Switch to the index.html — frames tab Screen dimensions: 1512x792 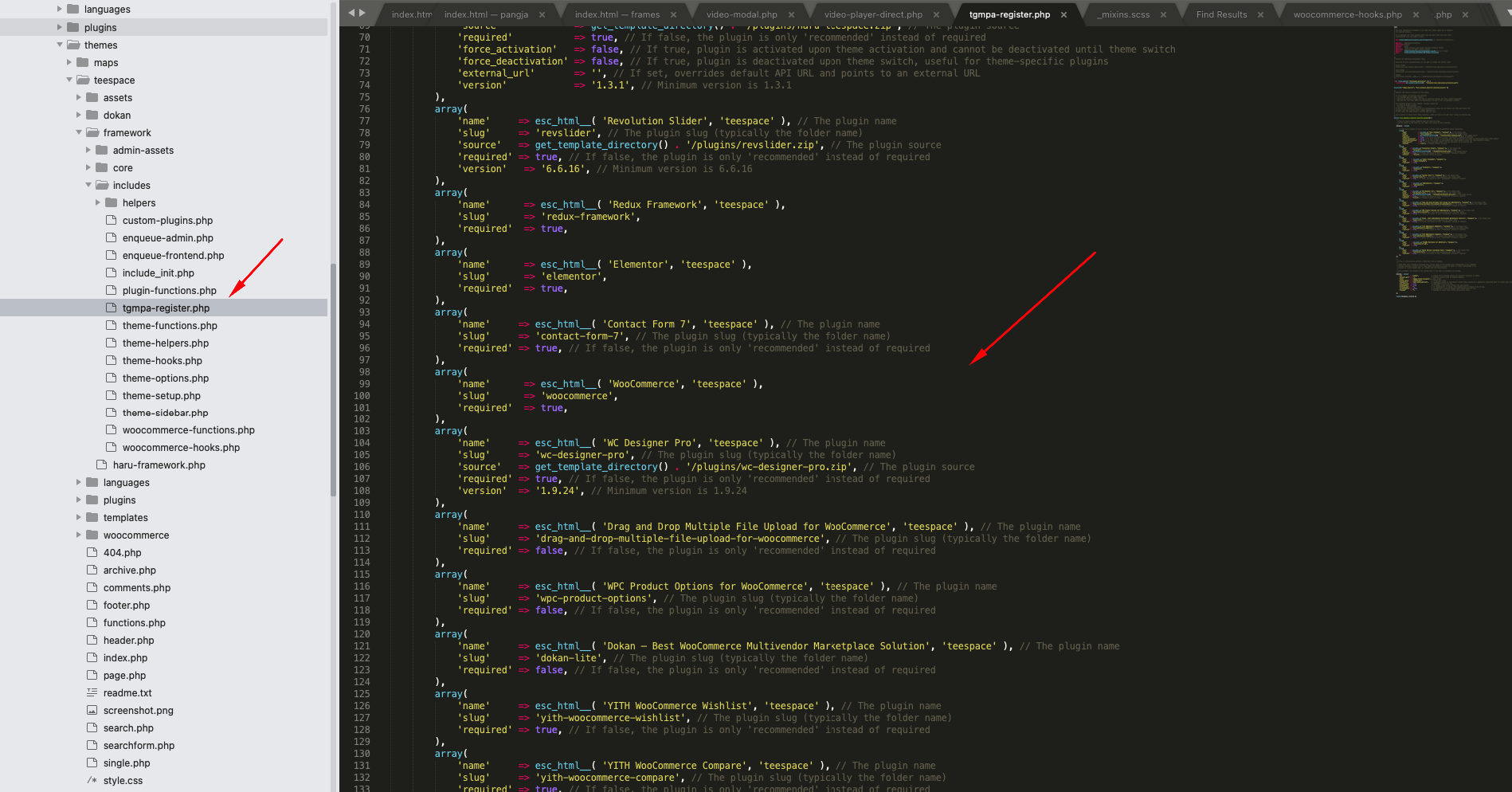point(617,14)
